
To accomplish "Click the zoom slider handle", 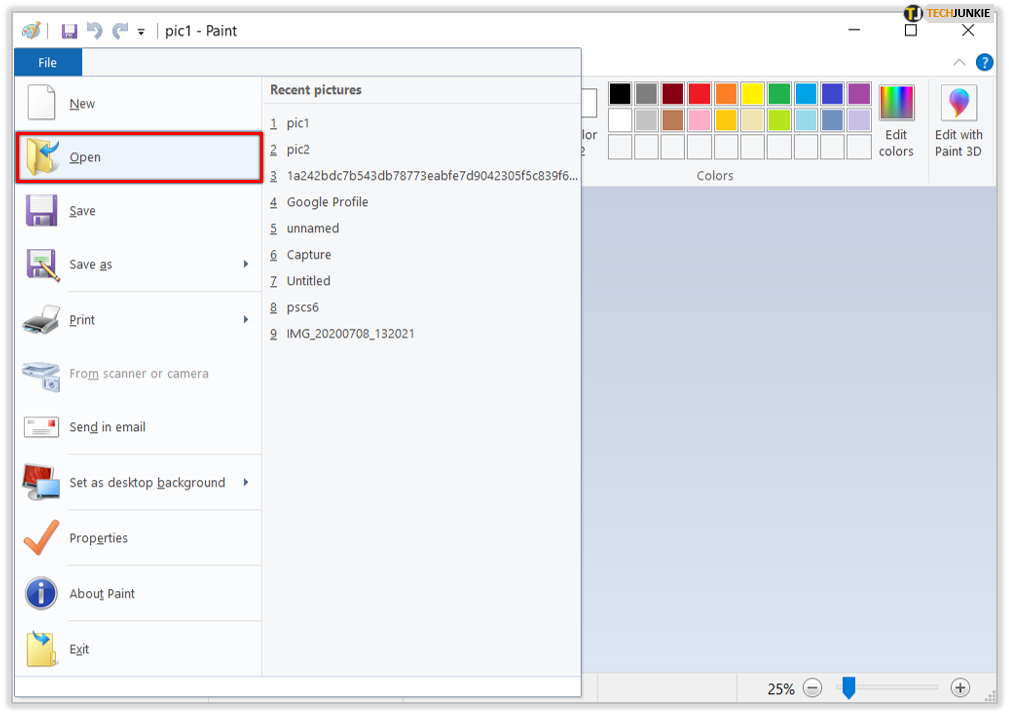I will [849, 687].
